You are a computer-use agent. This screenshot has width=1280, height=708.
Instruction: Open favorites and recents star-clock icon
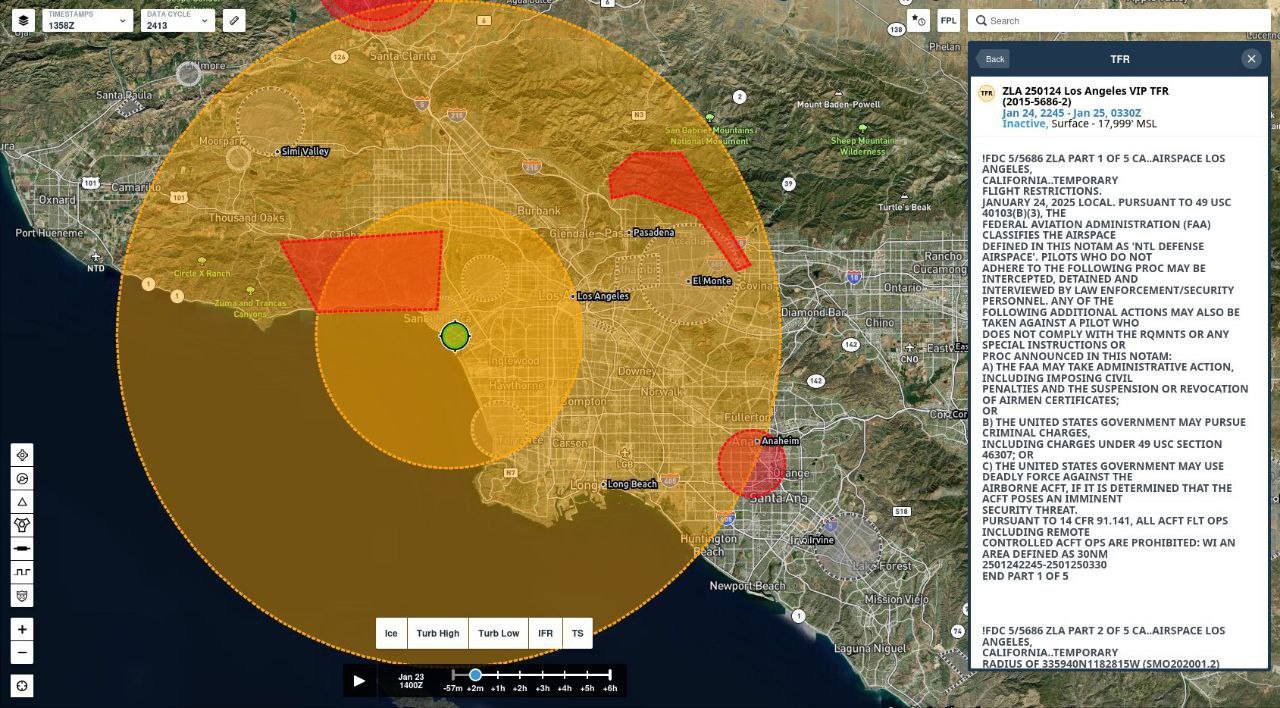[919, 20]
